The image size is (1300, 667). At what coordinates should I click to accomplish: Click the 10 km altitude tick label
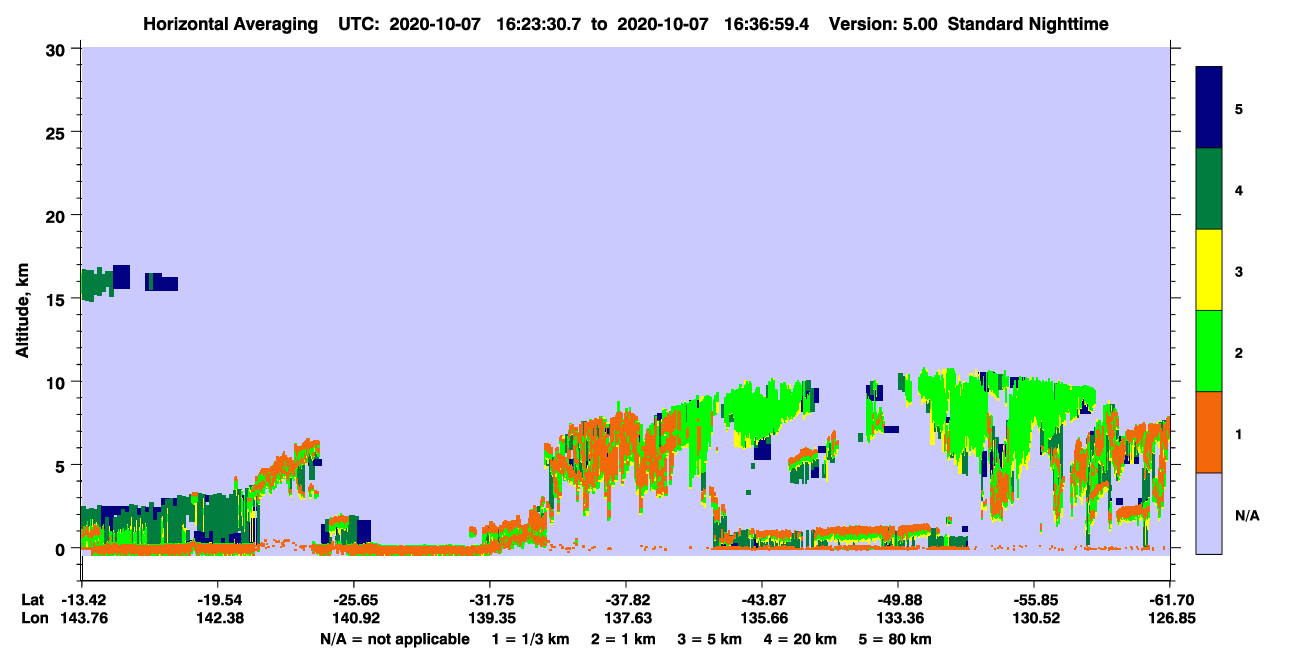click(x=56, y=382)
